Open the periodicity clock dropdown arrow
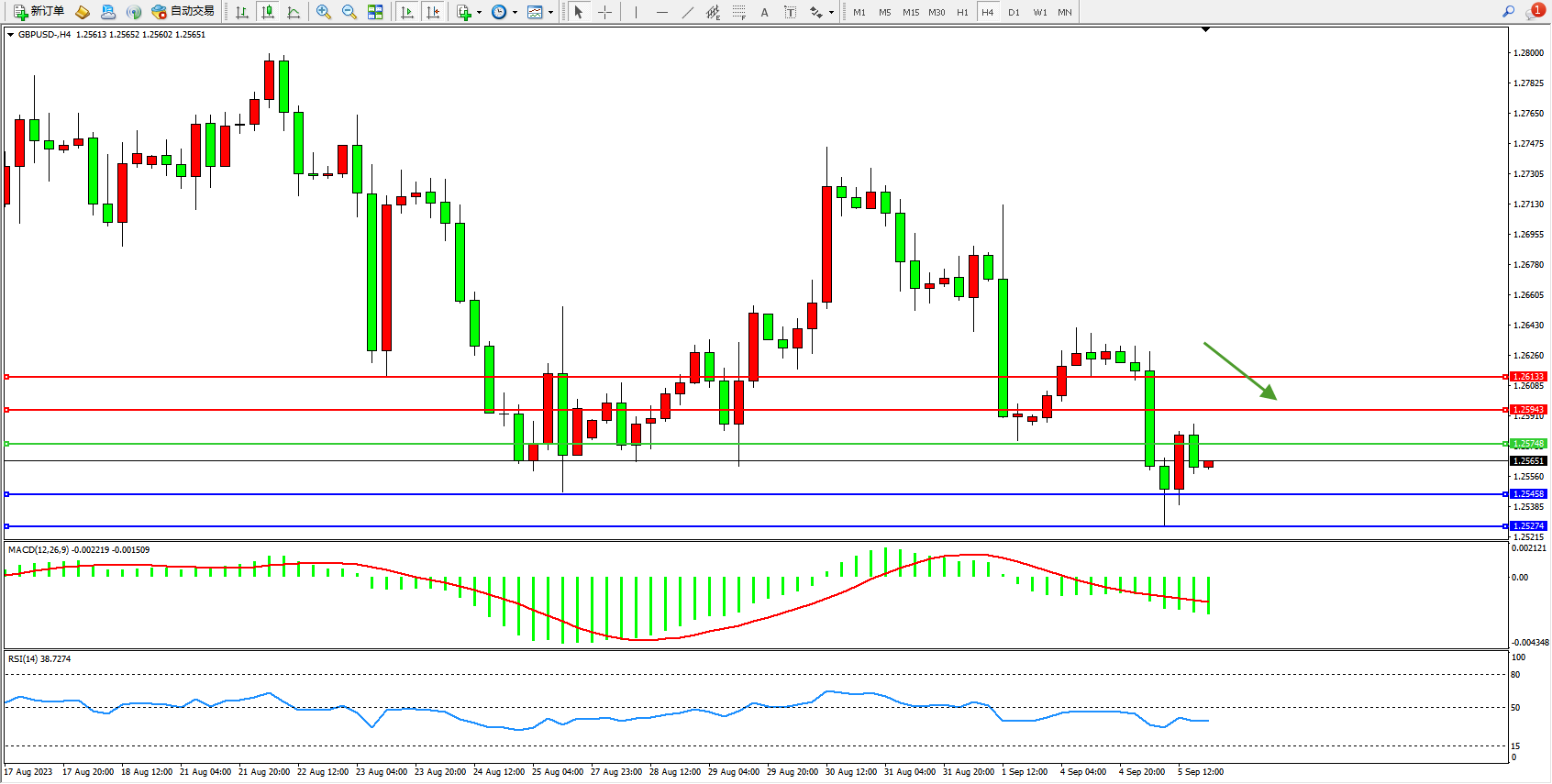The image size is (1552, 784). coord(515,12)
